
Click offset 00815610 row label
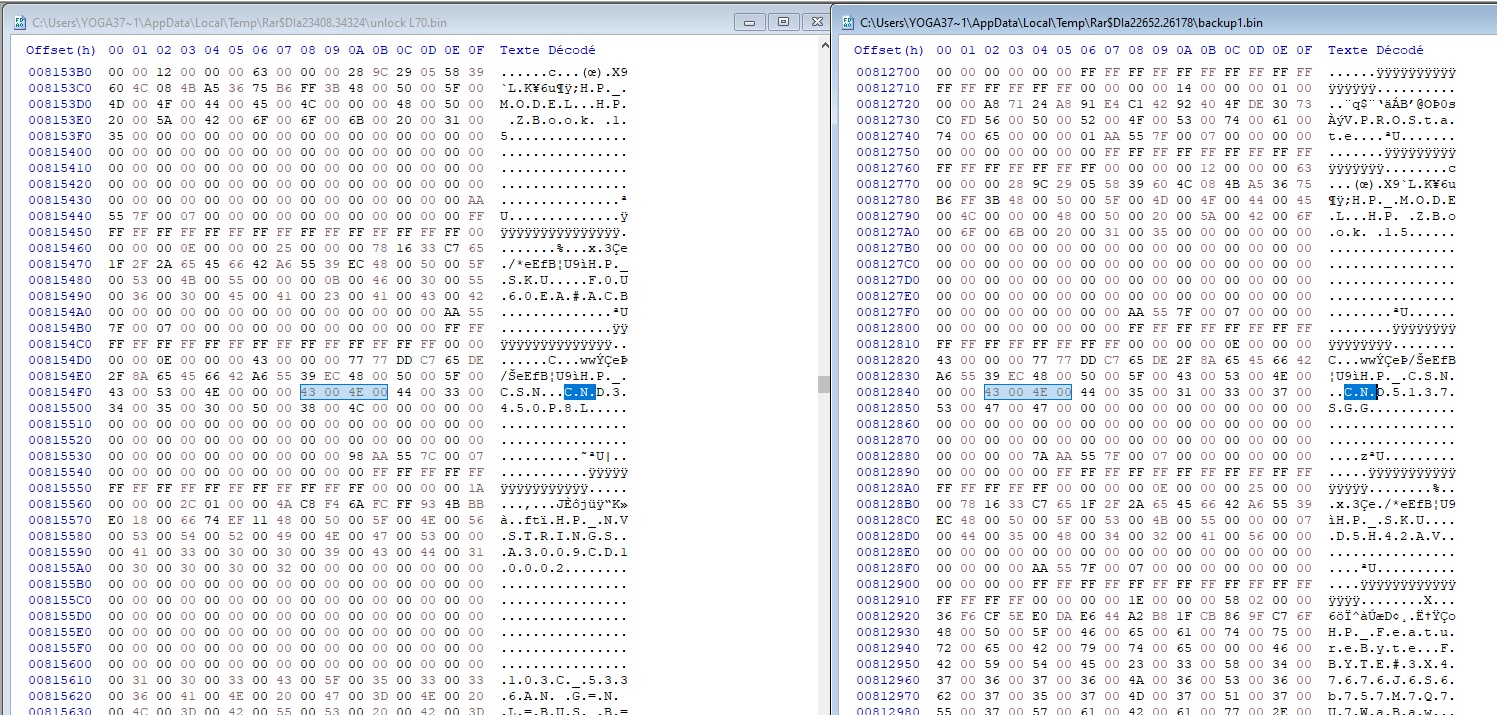(x=59, y=680)
